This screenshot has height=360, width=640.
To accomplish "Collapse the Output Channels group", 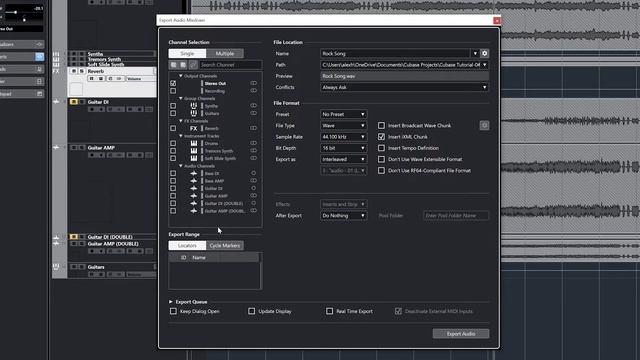I will (181, 76).
